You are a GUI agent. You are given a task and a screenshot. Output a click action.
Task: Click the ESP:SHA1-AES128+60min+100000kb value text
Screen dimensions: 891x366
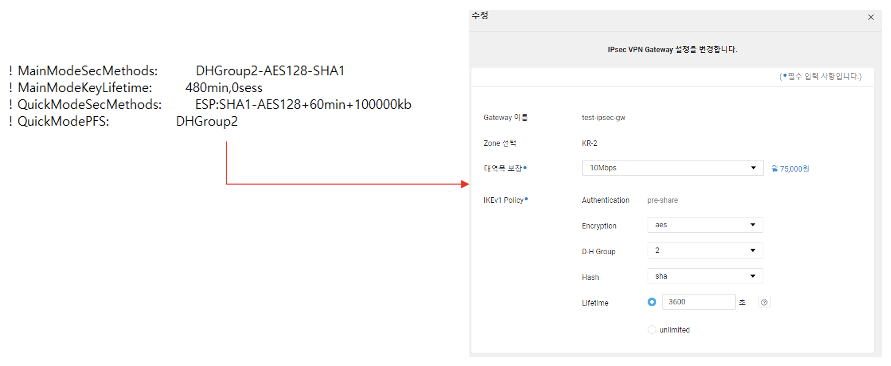303,105
